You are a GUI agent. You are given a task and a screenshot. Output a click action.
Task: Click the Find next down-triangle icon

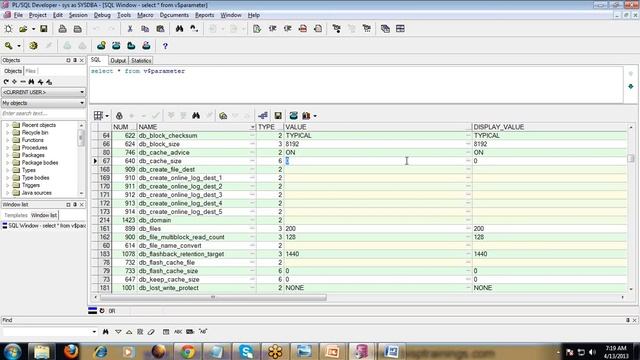[118, 332]
